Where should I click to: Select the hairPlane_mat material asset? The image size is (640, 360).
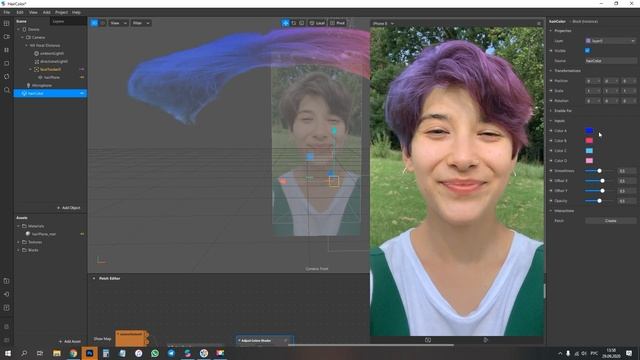[43, 234]
